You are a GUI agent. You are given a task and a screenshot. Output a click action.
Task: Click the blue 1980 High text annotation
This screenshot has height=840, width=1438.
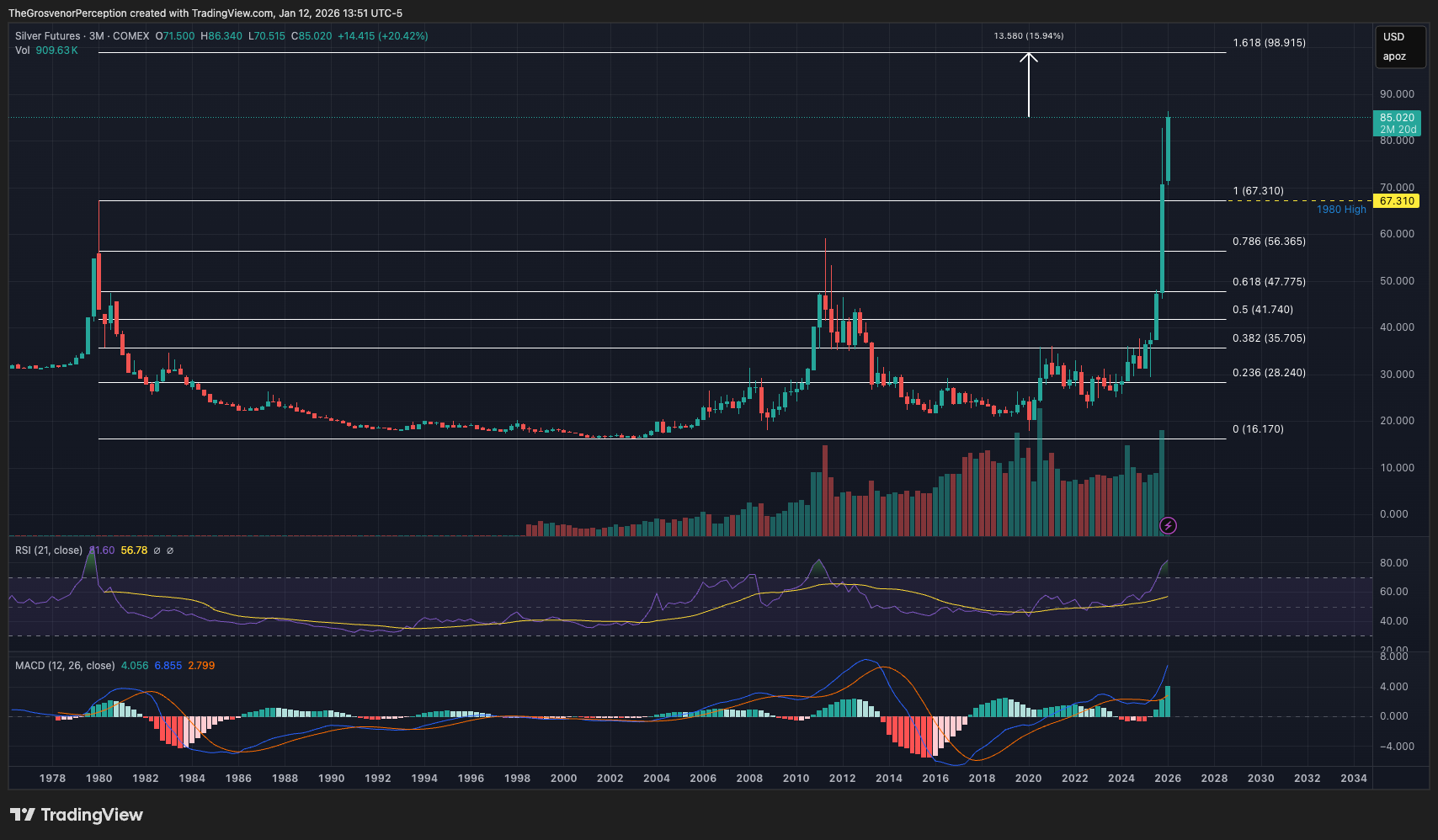click(x=1341, y=210)
